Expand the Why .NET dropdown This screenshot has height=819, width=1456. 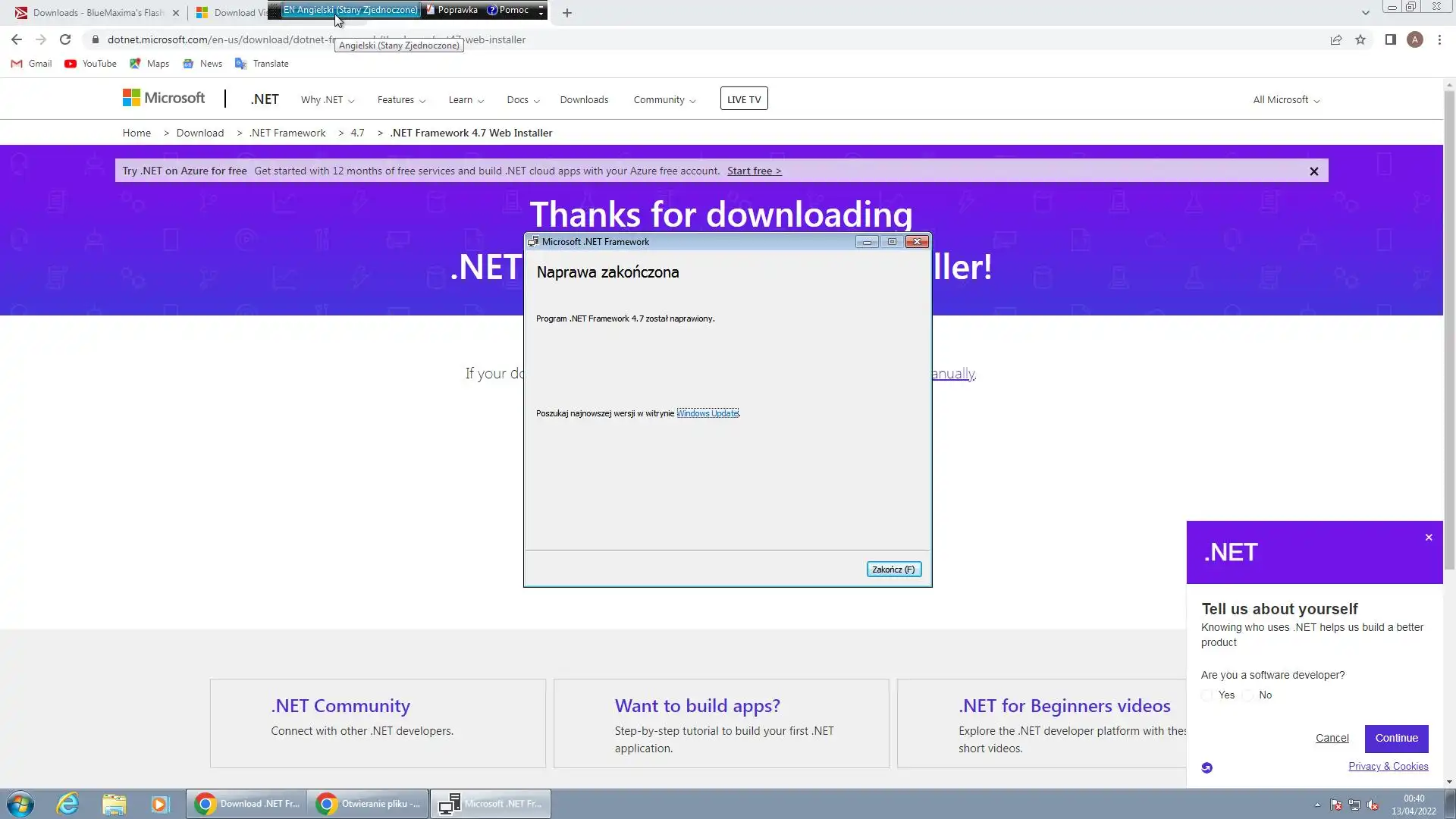click(x=327, y=100)
